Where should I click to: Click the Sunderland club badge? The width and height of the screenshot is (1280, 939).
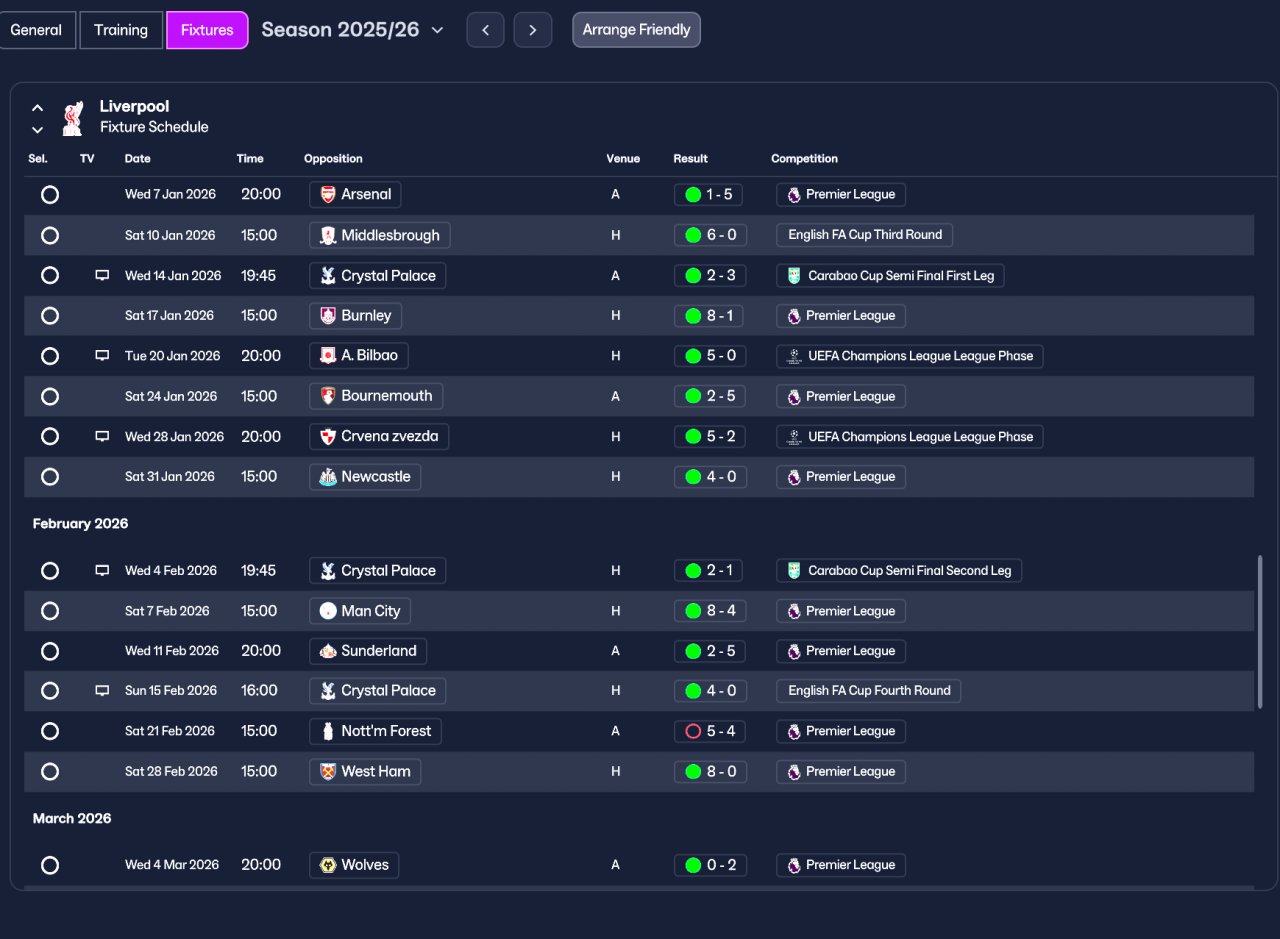point(328,651)
